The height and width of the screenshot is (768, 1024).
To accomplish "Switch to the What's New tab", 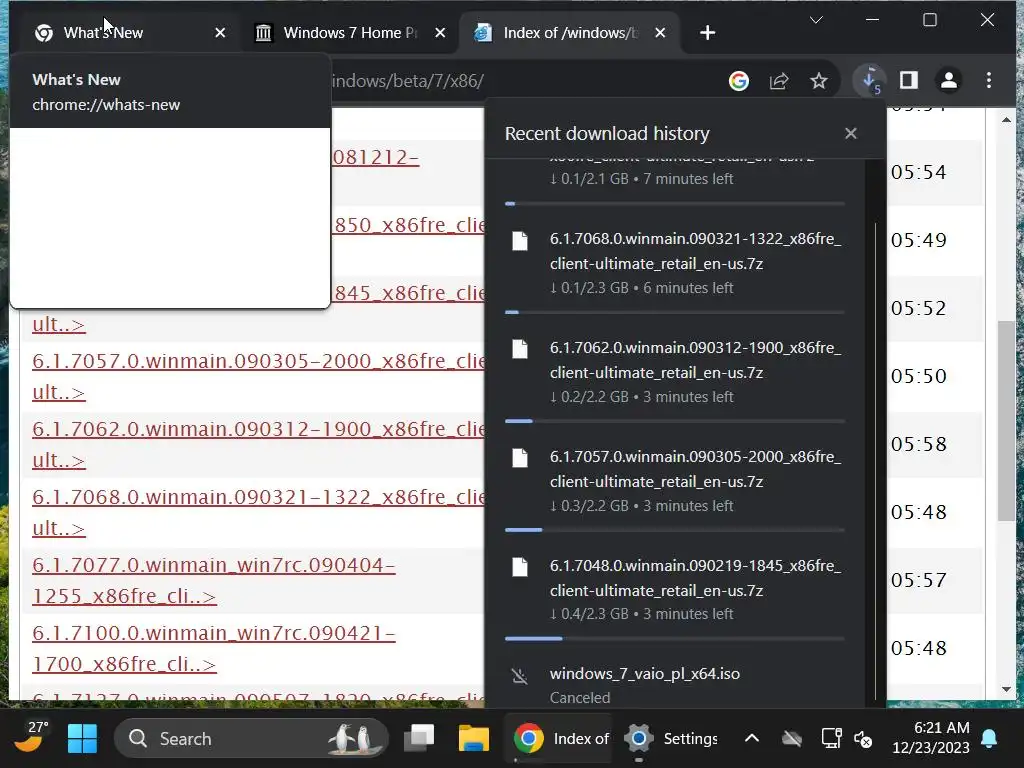I will click(124, 33).
